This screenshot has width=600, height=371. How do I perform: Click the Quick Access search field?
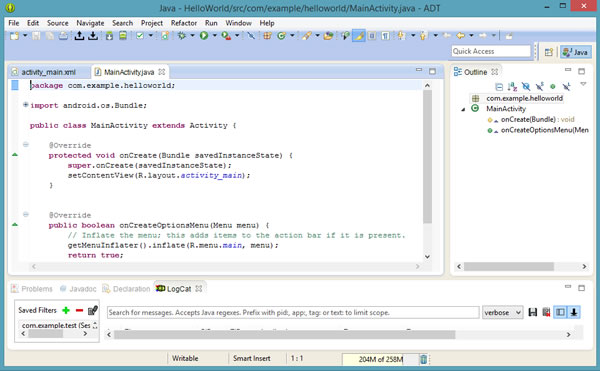(x=491, y=51)
